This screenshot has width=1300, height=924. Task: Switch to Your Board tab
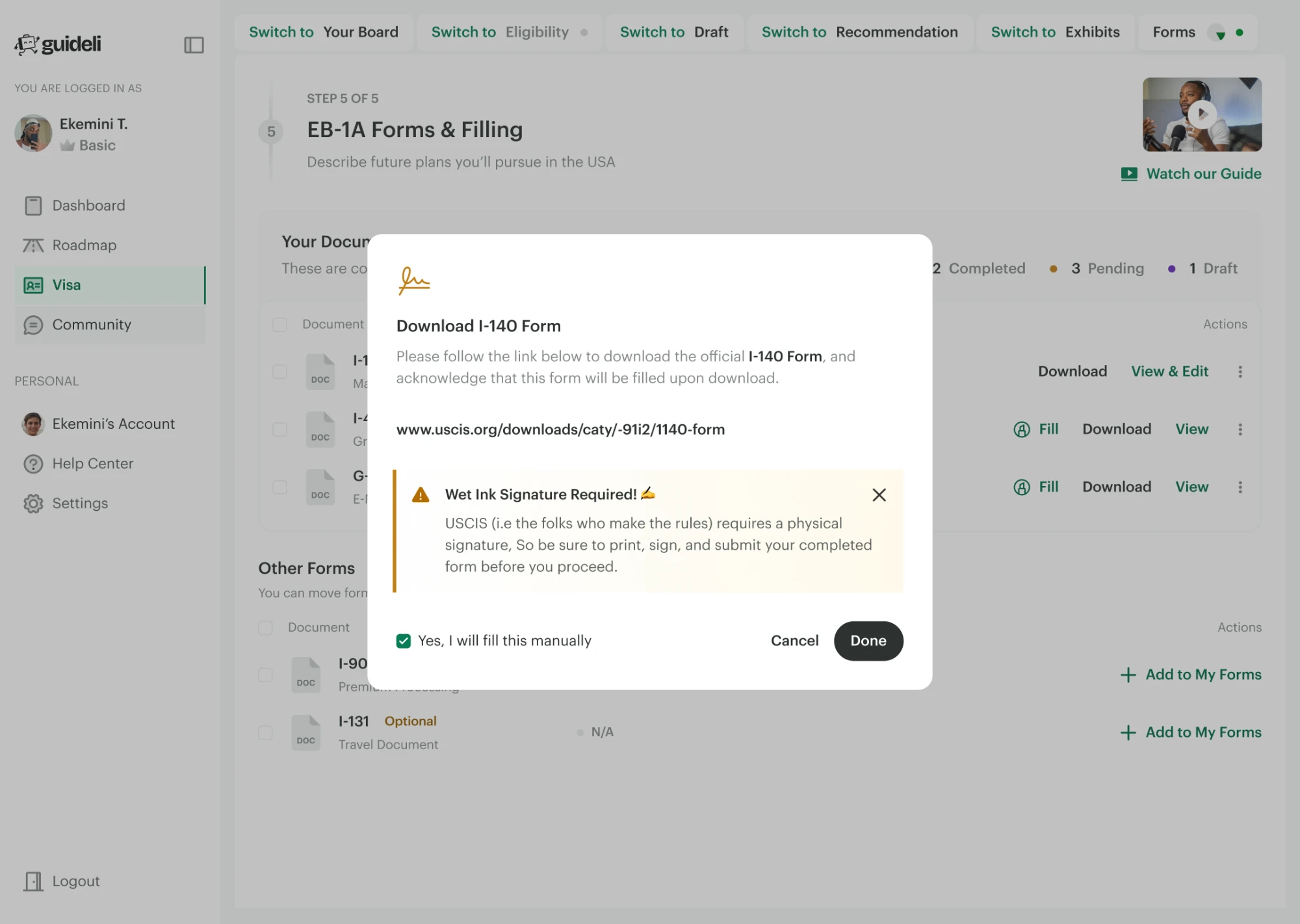click(x=324, y=32)
